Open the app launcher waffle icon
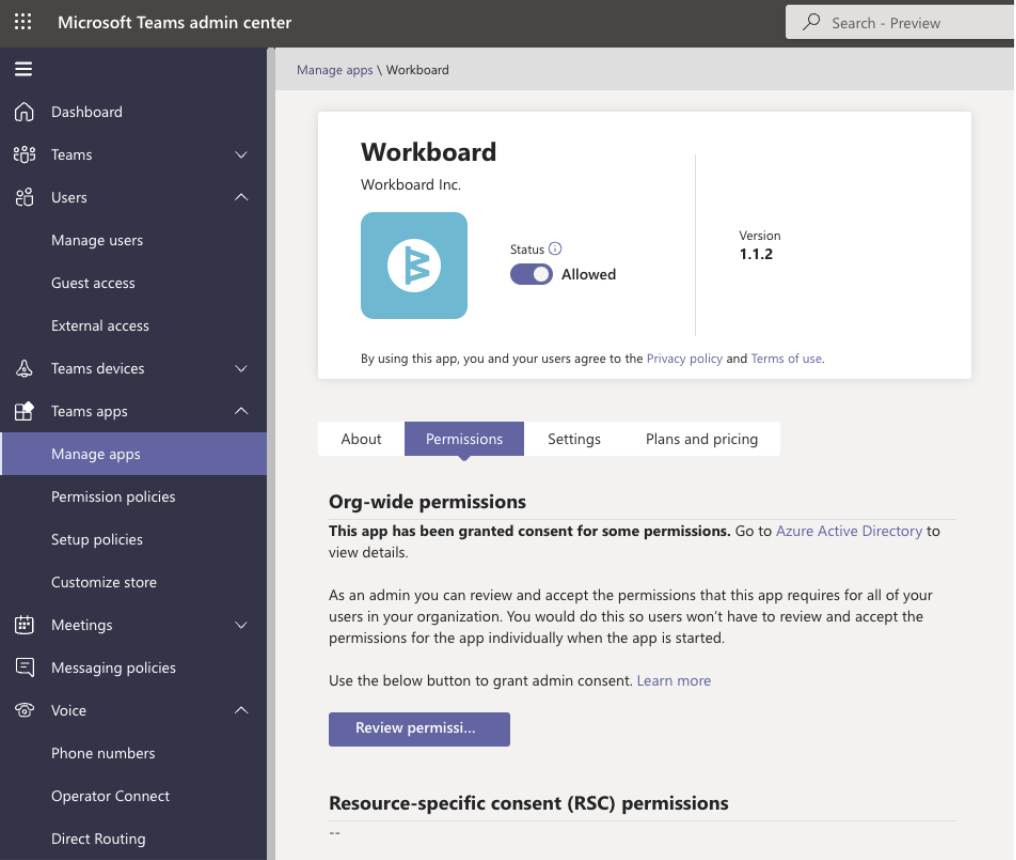This screenshot has height=860, width=1016. (x=23, y=22)
